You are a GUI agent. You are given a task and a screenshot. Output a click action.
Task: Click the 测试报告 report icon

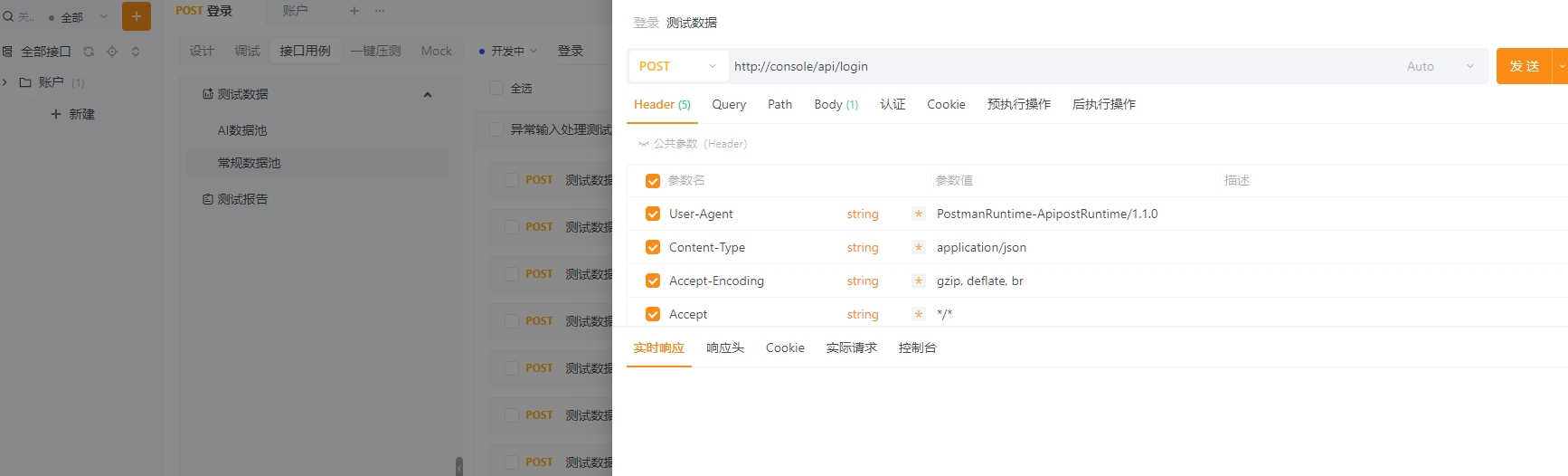coord(208,199)
